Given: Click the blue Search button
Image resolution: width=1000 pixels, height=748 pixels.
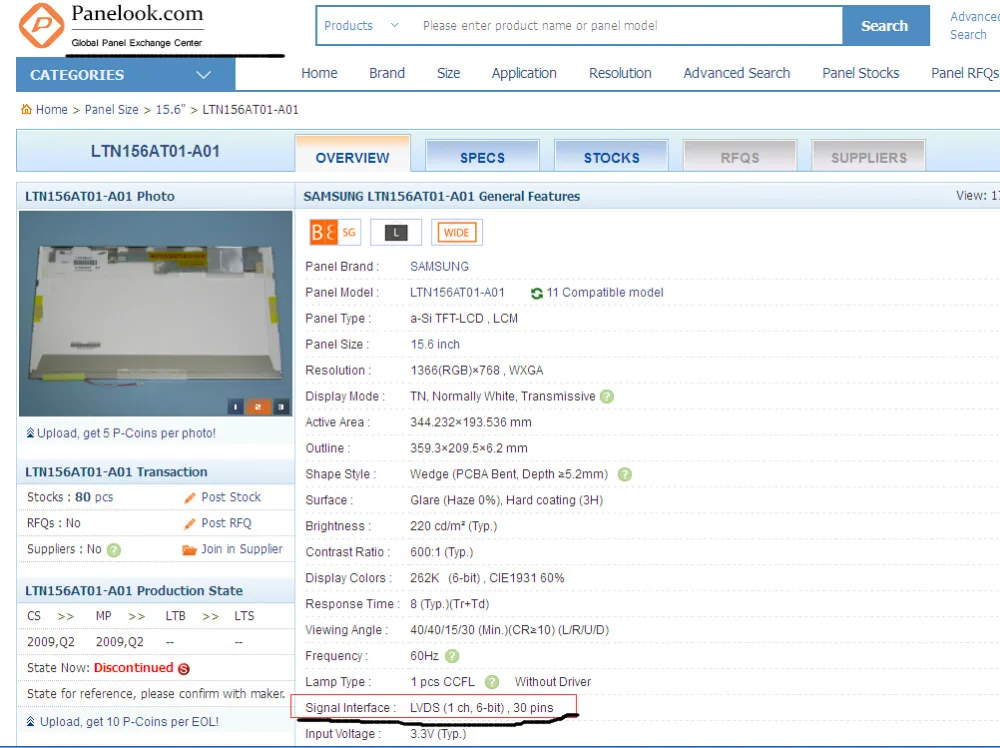Looking at the screenshot, I should (885, 26).
